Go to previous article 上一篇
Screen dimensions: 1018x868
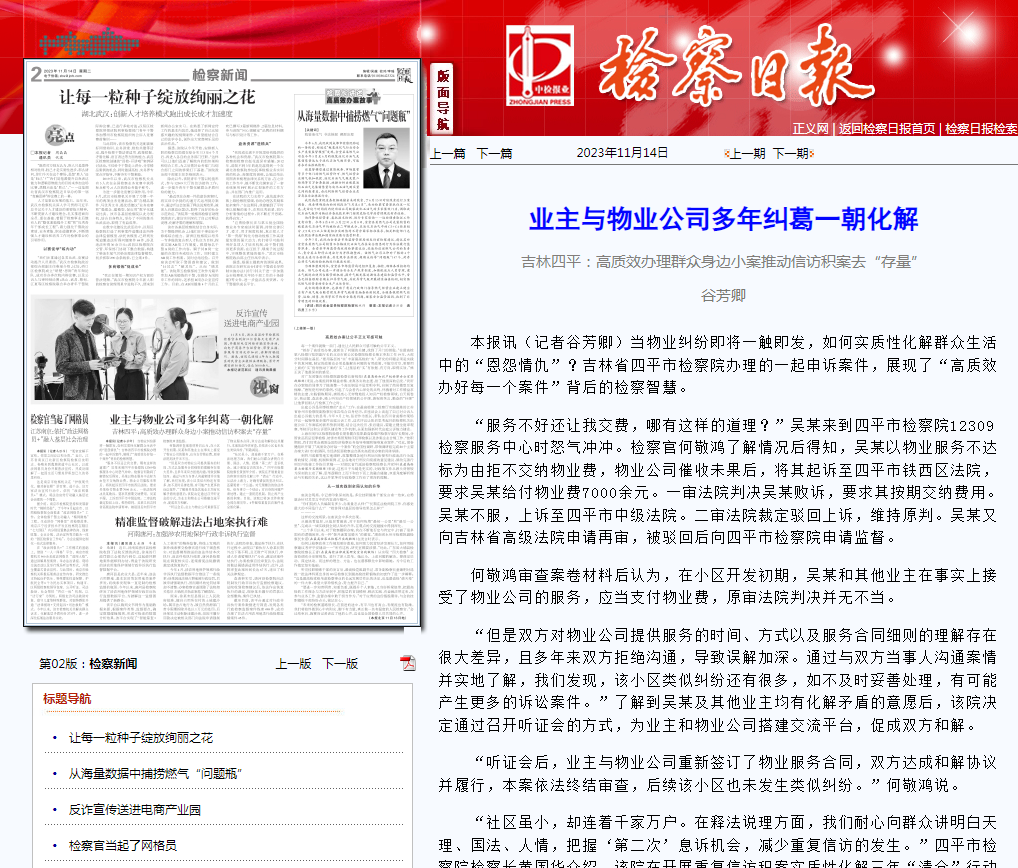point(447,153)
